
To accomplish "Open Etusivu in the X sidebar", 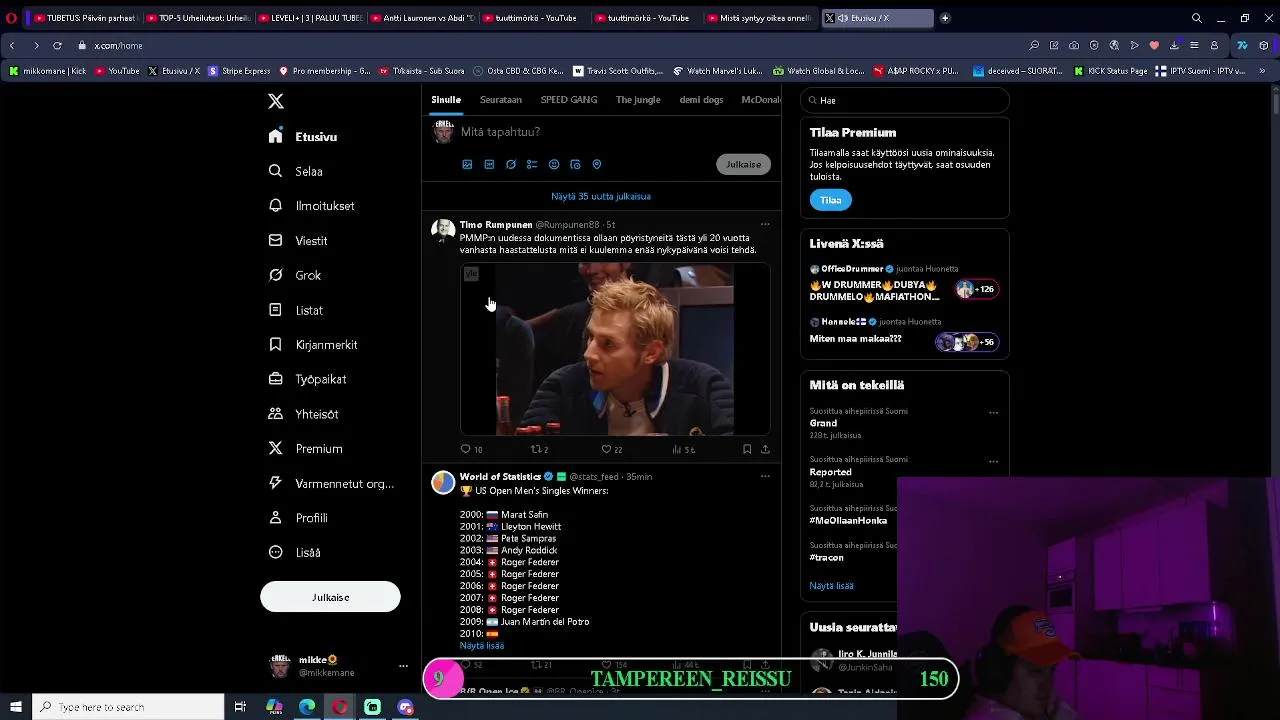I will click(x=304, y=137).
